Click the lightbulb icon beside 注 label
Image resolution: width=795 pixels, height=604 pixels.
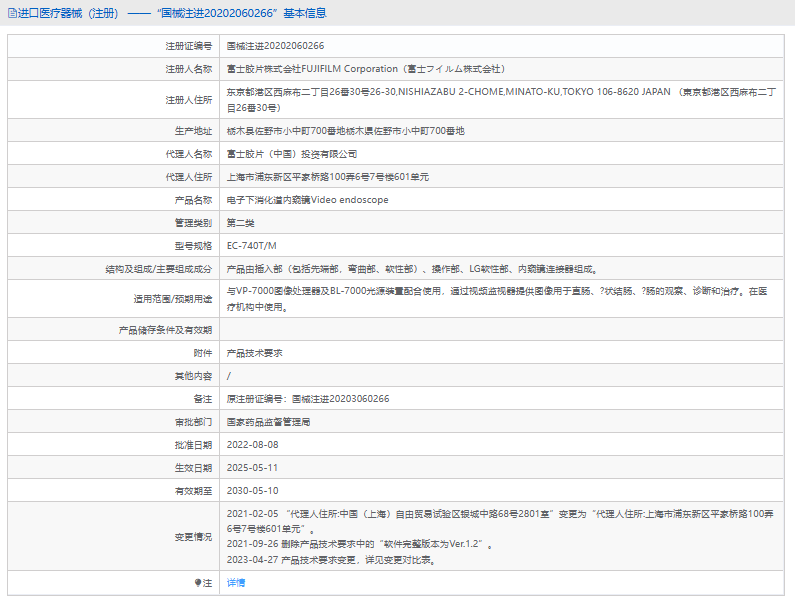pos(198,583)
